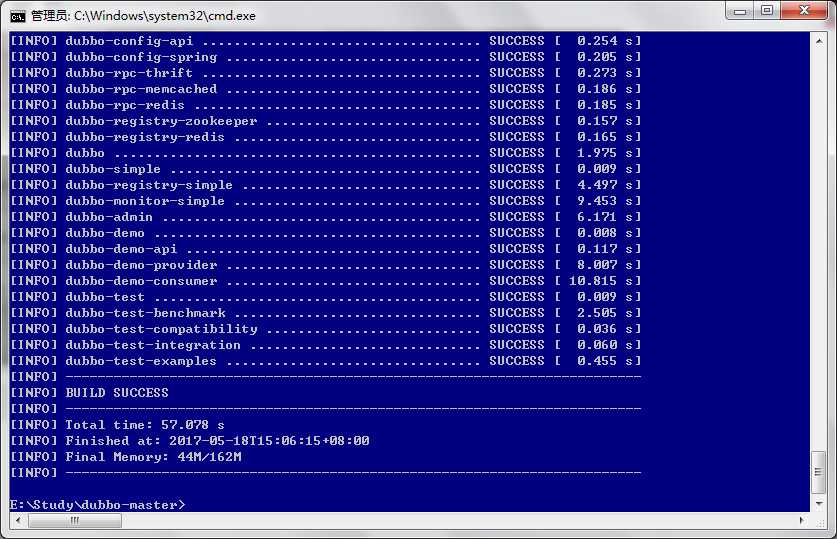This screenshot has height=539, width=837.
Task: Click the horizontal scrollbar right arrow
Action: pyautogui.click(x=801, y=520)
